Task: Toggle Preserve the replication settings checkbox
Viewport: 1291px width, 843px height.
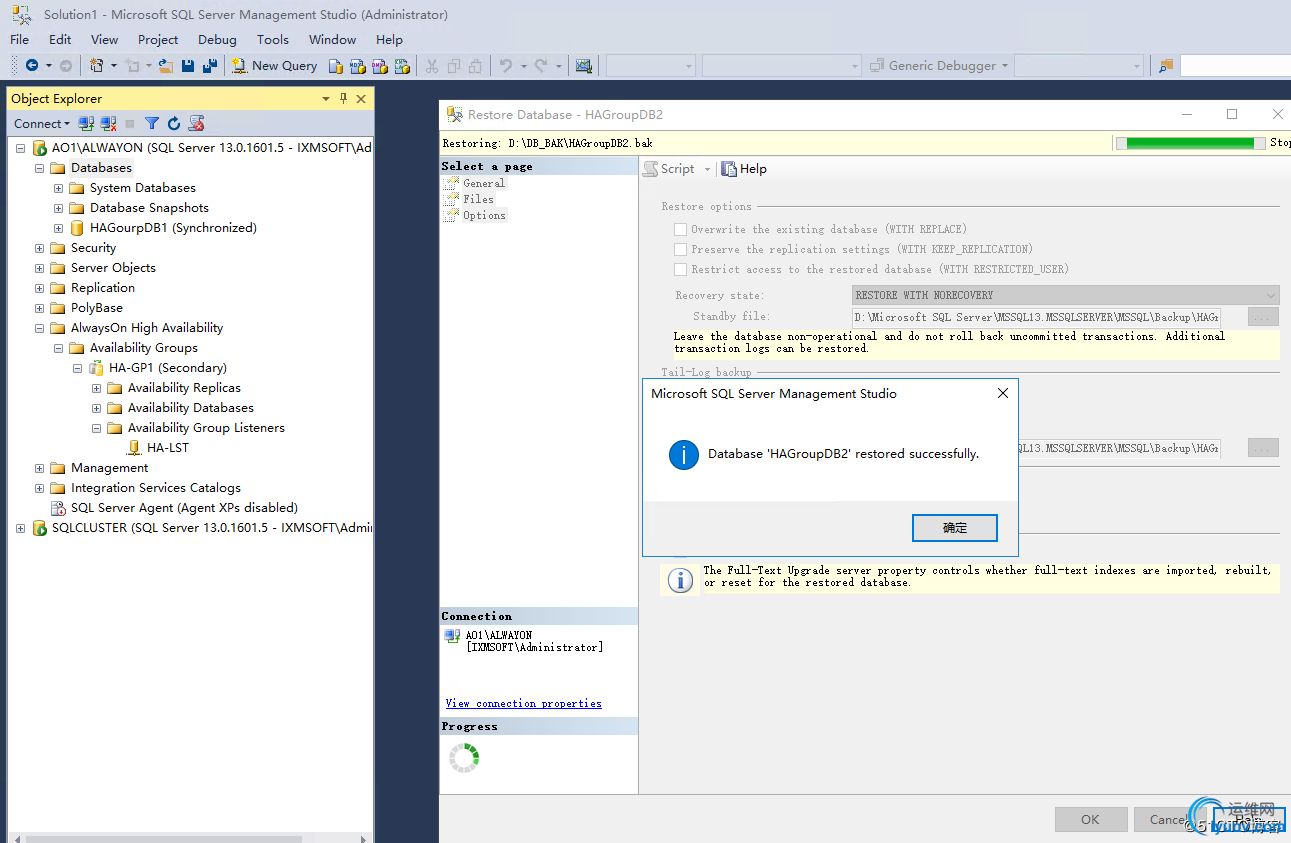Action: 680,249
